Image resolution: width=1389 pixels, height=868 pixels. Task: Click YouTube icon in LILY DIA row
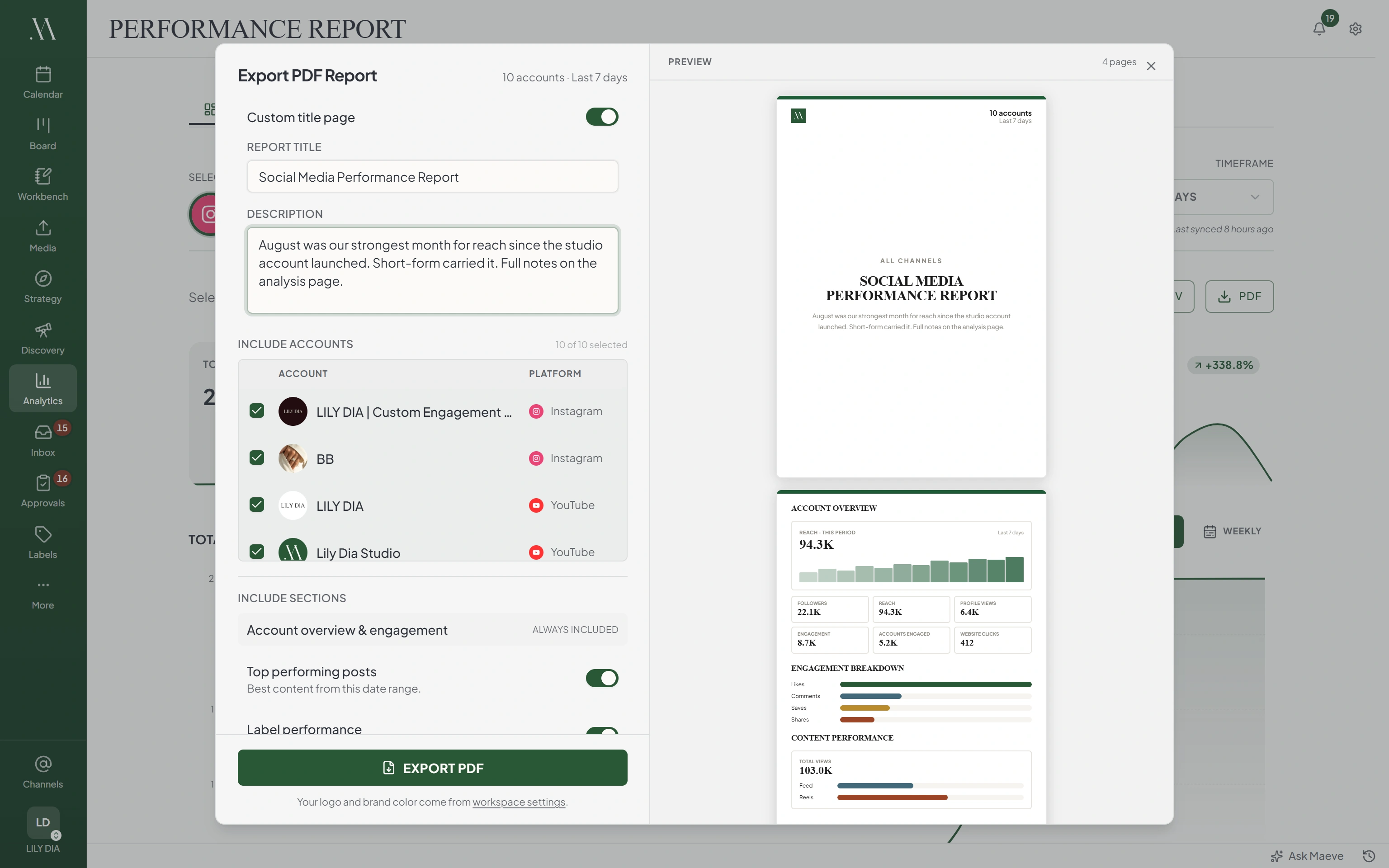tap(536, 506)
